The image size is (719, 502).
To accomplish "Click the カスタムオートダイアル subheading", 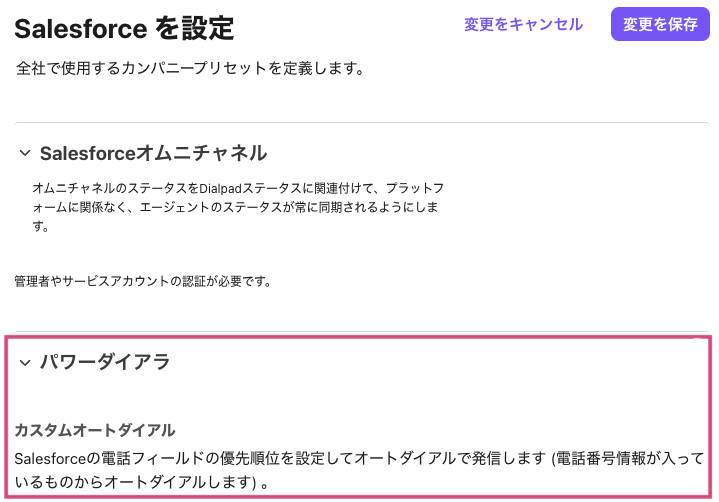I will click(x=95, y=430).
